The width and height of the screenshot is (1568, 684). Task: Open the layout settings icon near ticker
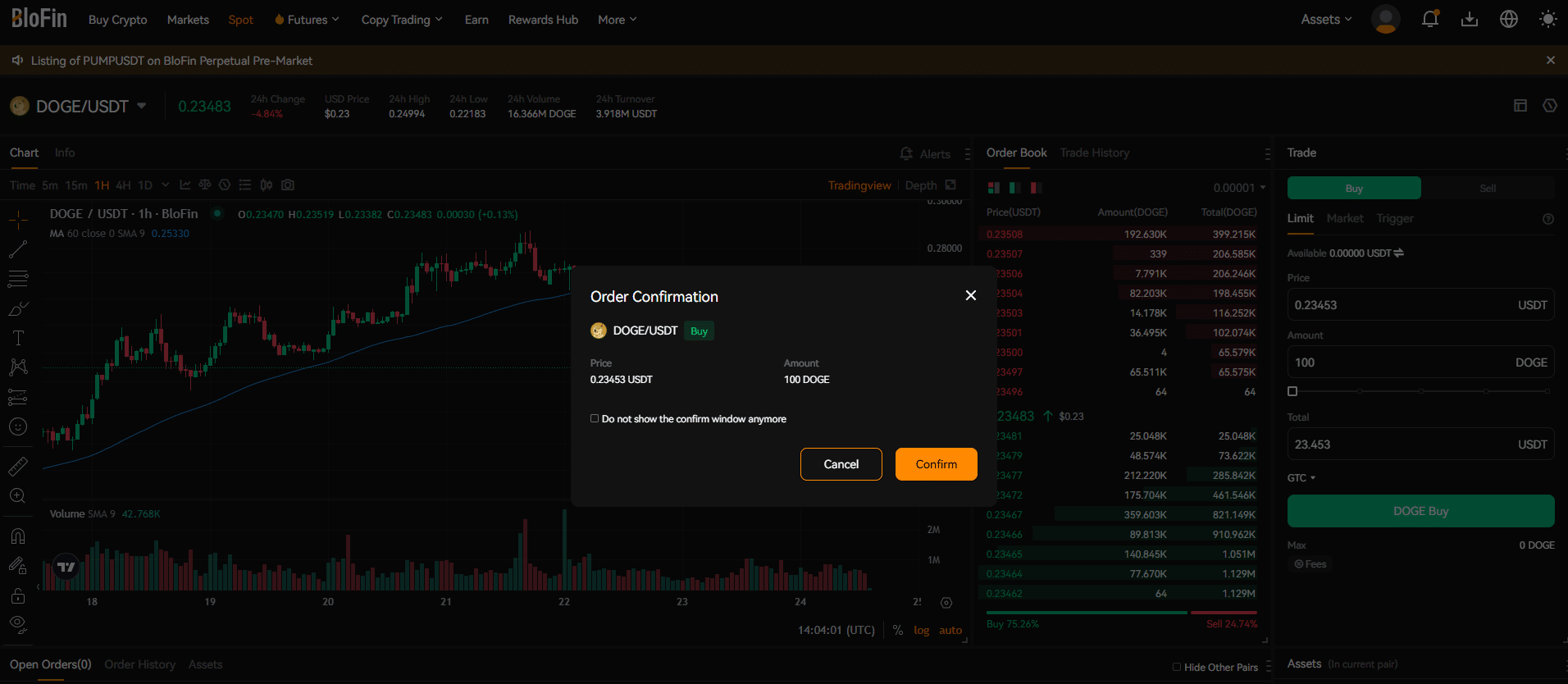[1520, 106]
